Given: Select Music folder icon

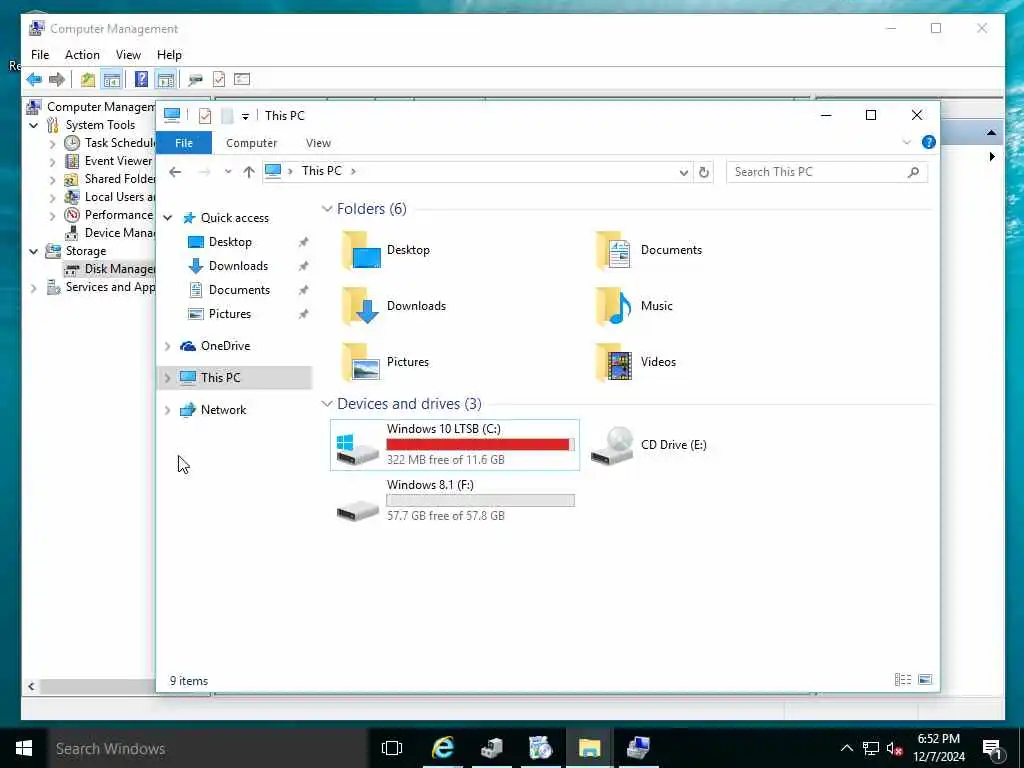Looking at the screenshot, I should pyautogui.click(x=615, y=306).
